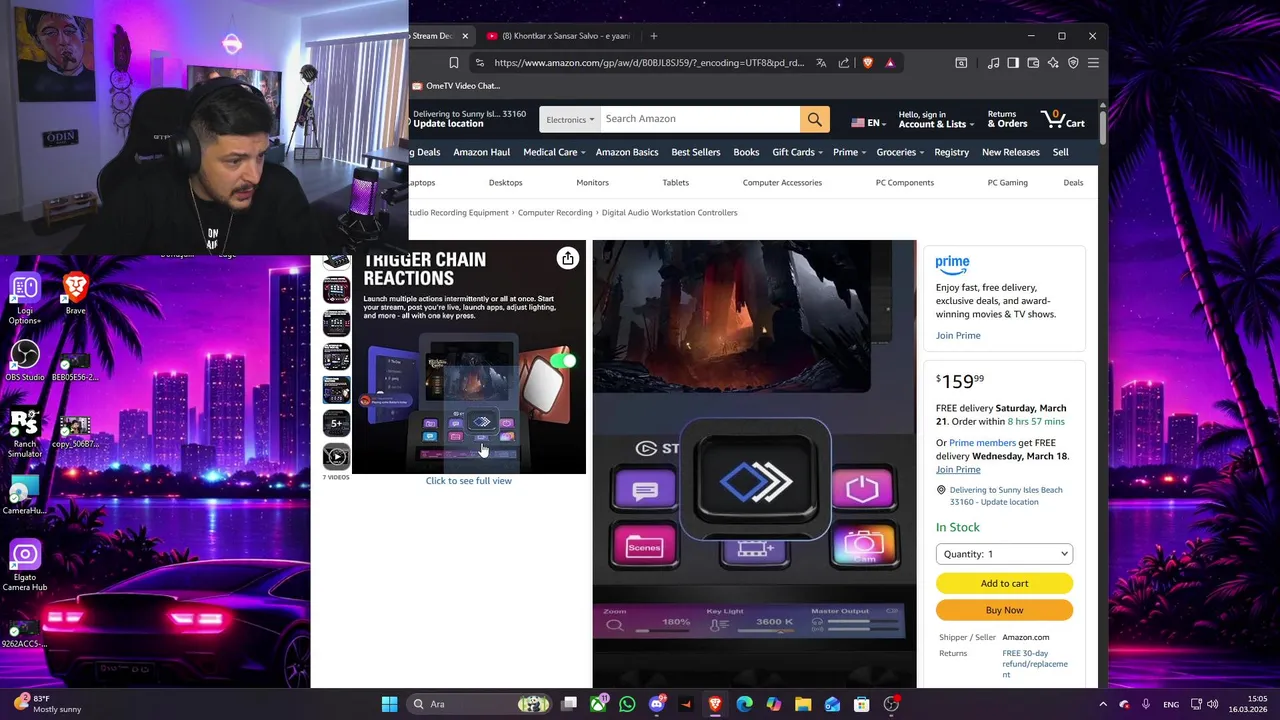The width and height of the screenshot is (1280, 720).
Task: Open the page translate icon in address bar
Action: coord(821,63)
